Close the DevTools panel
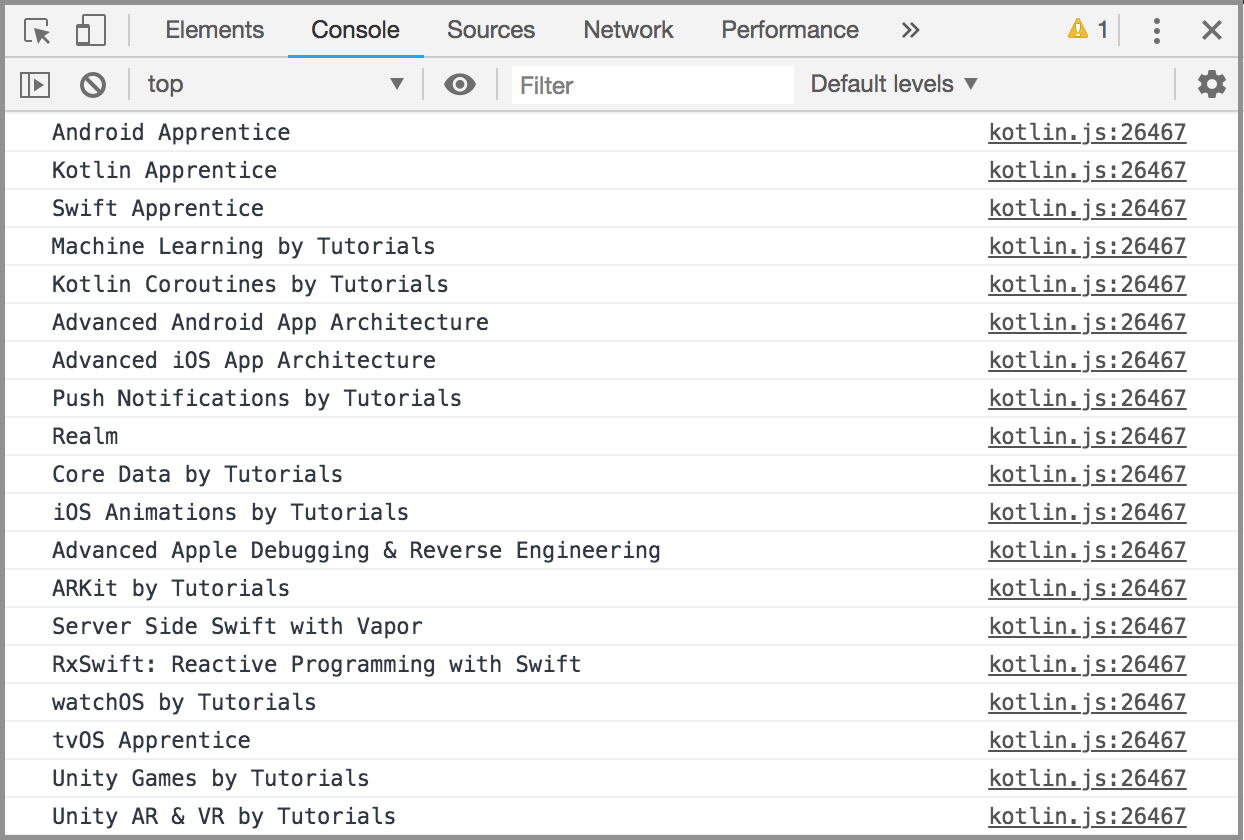 point(1211,31)
